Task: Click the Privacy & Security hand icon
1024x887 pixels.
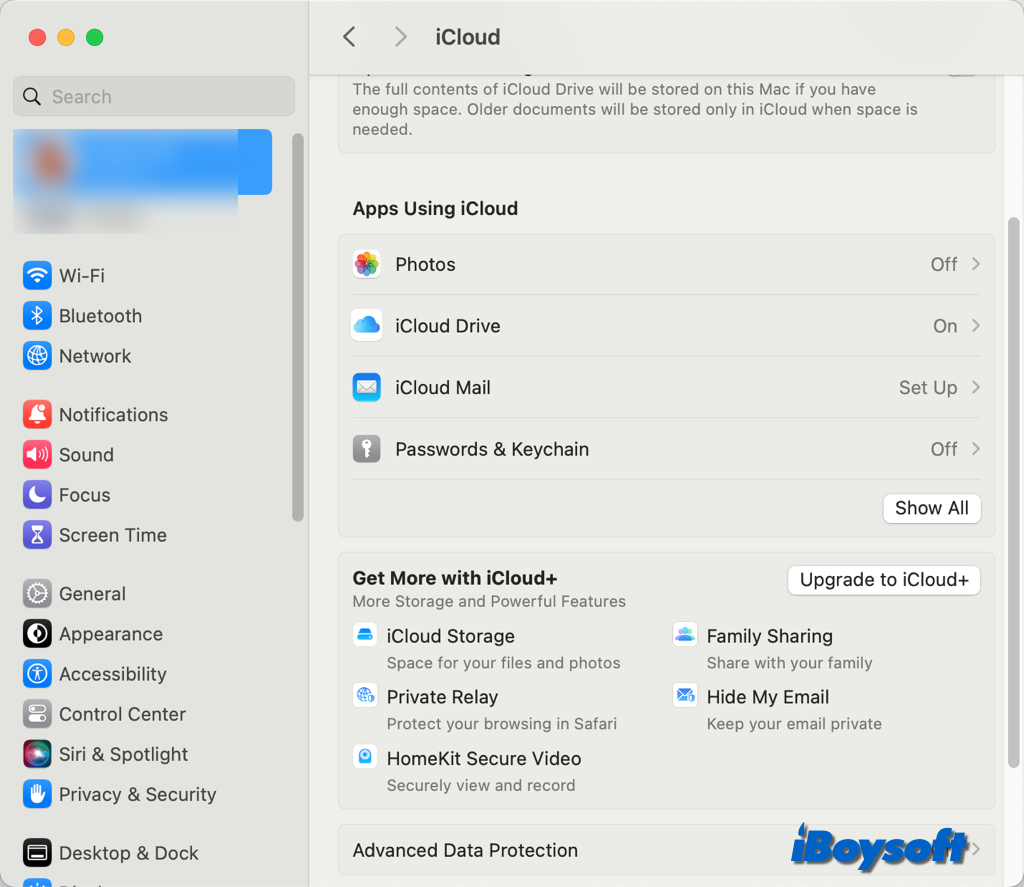Action: (37, 794)
